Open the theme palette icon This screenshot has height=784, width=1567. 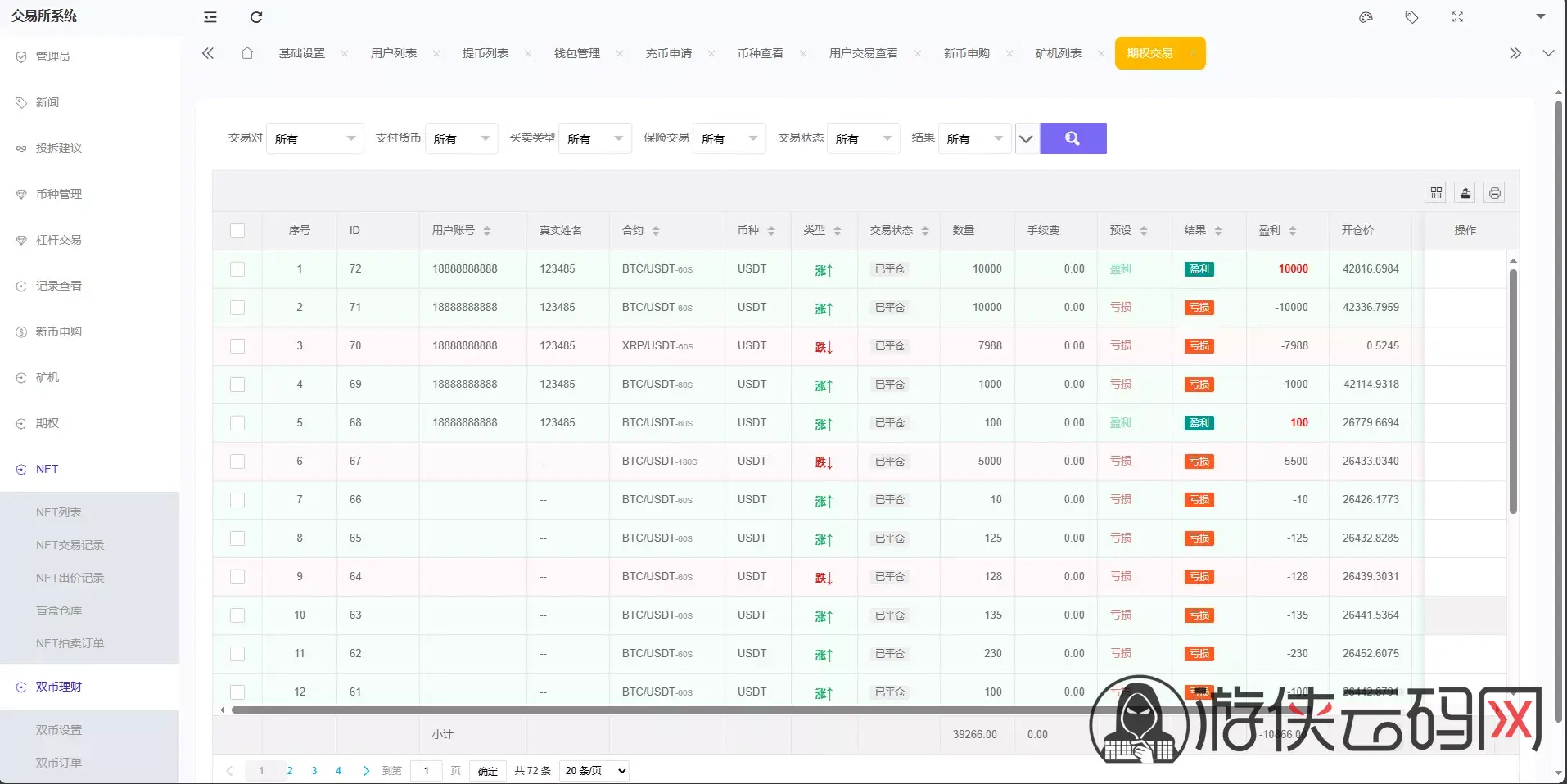point(1366,17)
